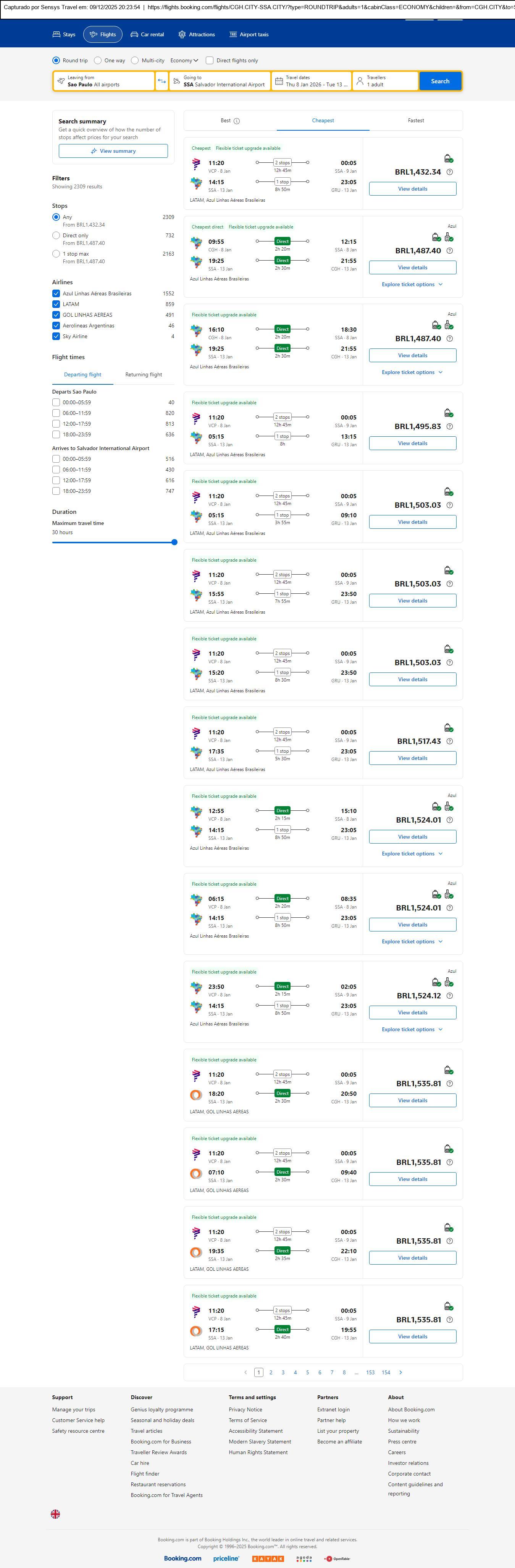
Task: Expand Explore ticket options for 09:55 Azul flight
Action: pyautogui.click(x=412, y=284)
